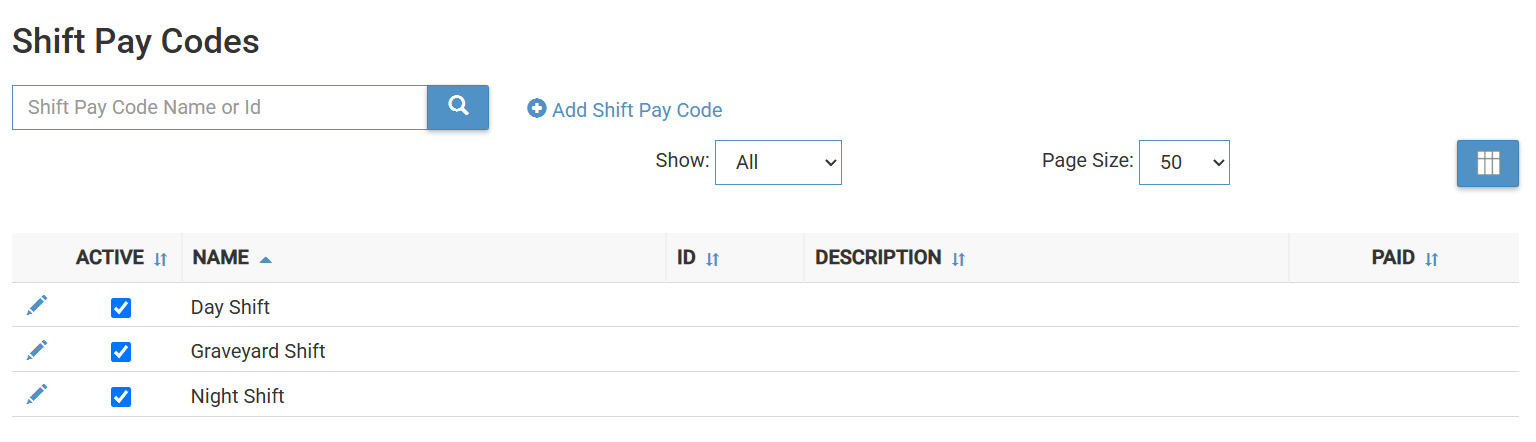
Task: Focus the Shift Pay Code search field
Action: coord(220,107)
